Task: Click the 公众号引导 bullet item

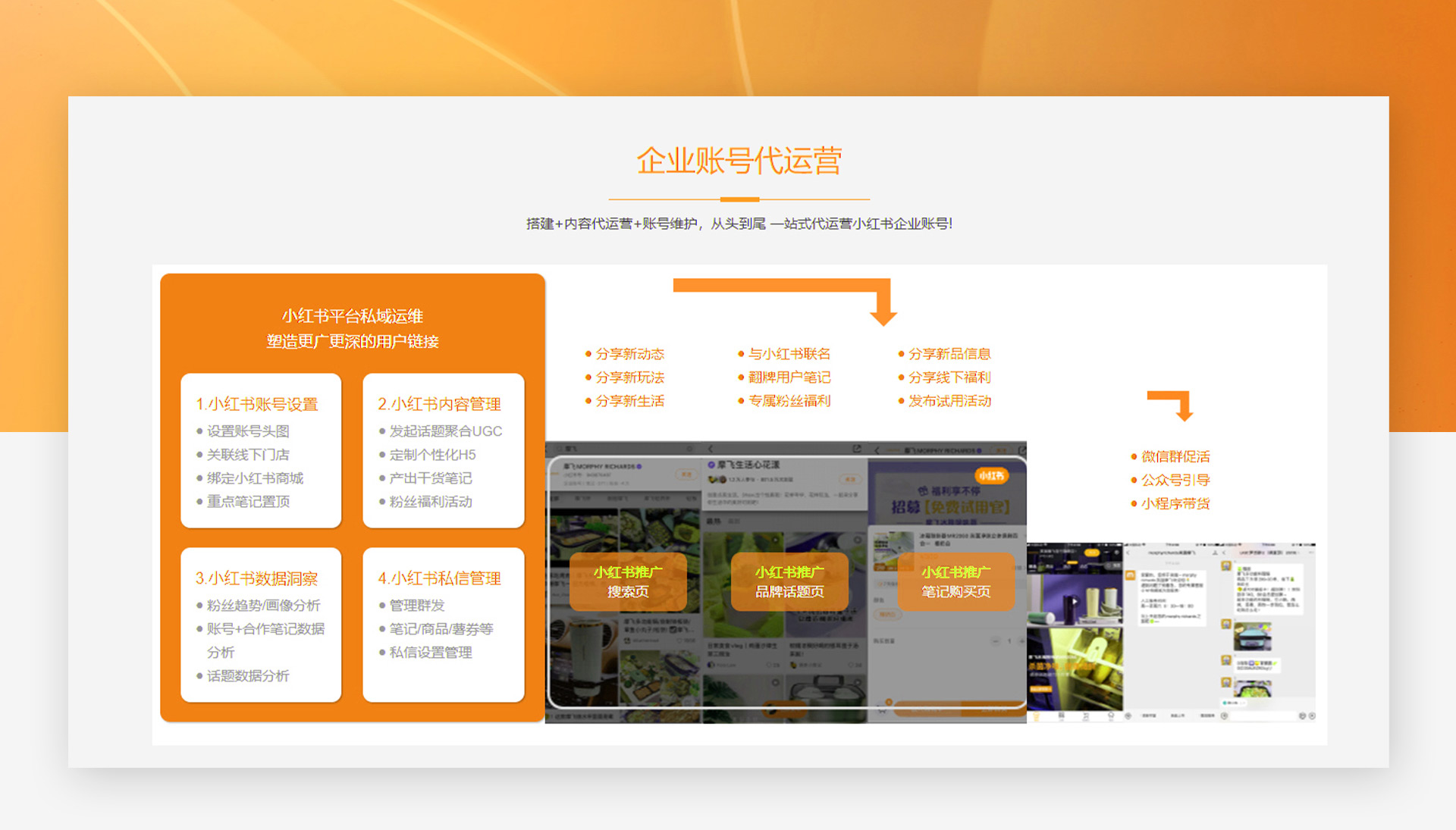Action: 1175,480
